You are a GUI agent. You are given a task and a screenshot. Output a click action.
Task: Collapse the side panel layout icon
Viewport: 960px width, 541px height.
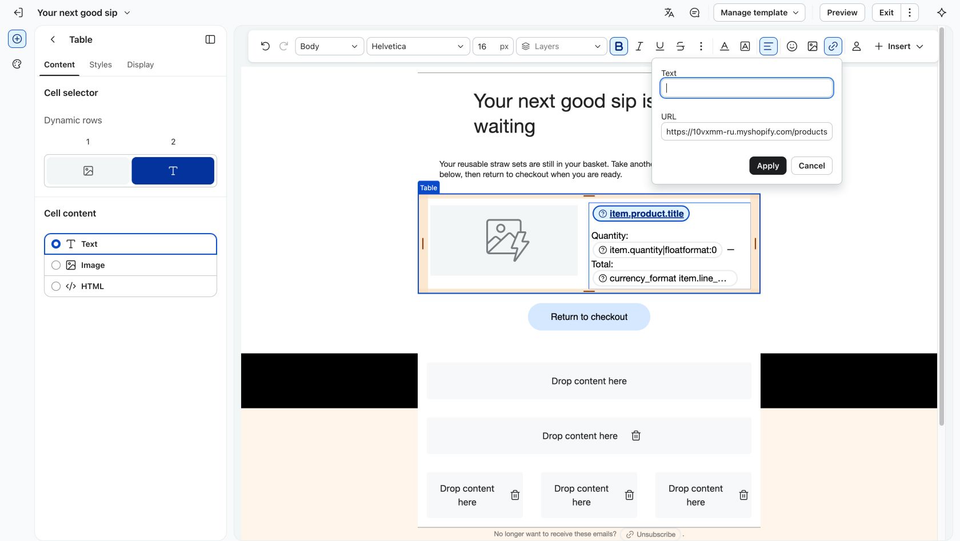[x=210, y=39]
